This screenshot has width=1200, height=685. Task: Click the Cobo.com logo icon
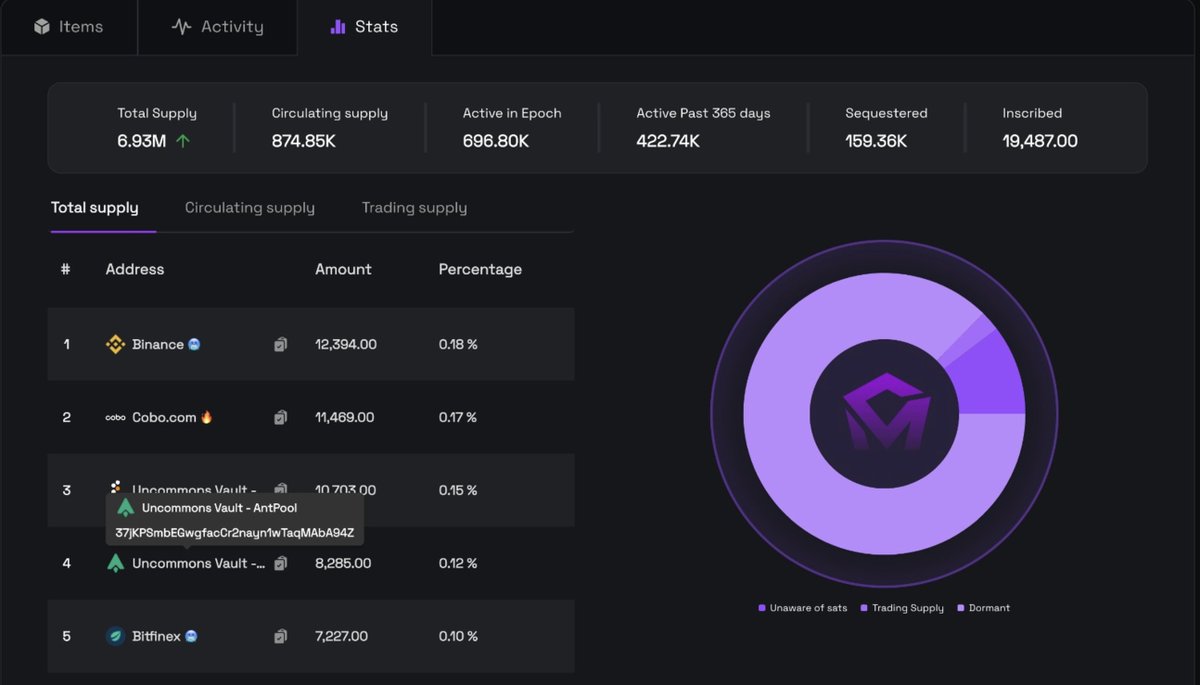[x=115, y=417]
